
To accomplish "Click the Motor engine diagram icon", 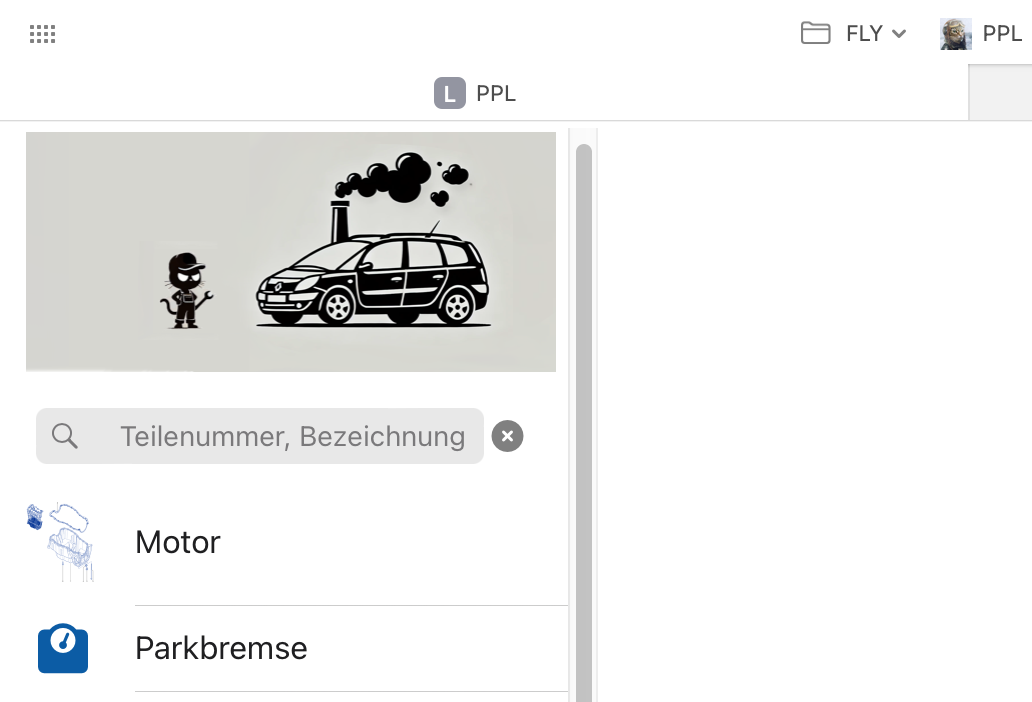I will click(61, 542).
